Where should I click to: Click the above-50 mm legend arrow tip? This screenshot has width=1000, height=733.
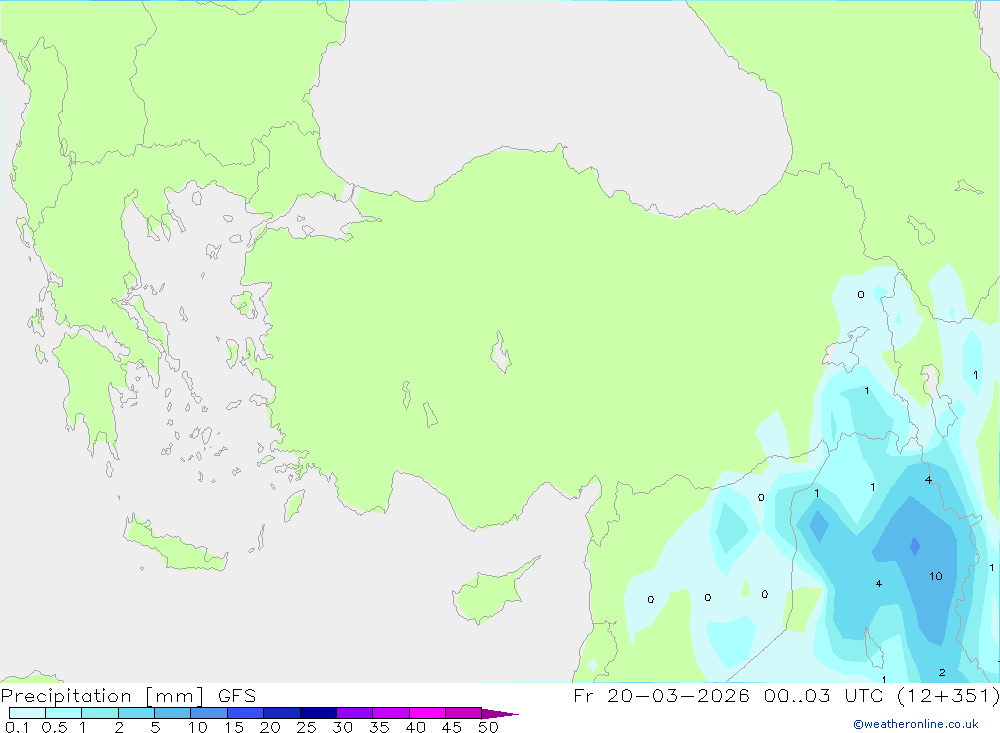point(500,713)
